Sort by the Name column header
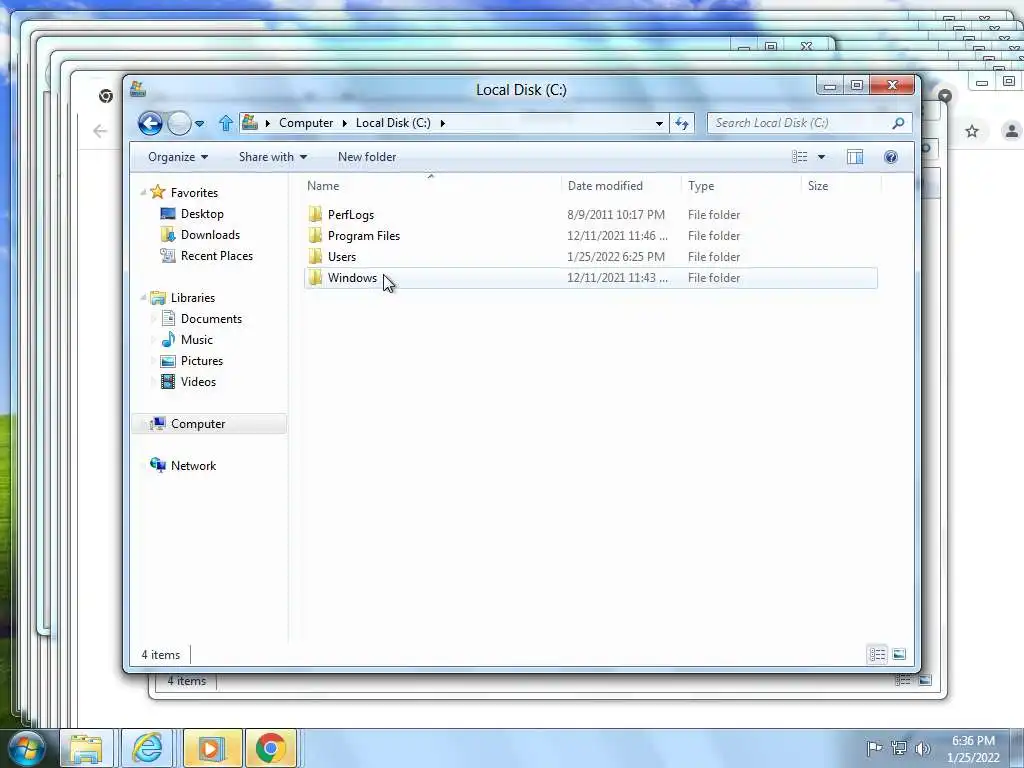This screenshot has height=768, width=1024. 431,185
